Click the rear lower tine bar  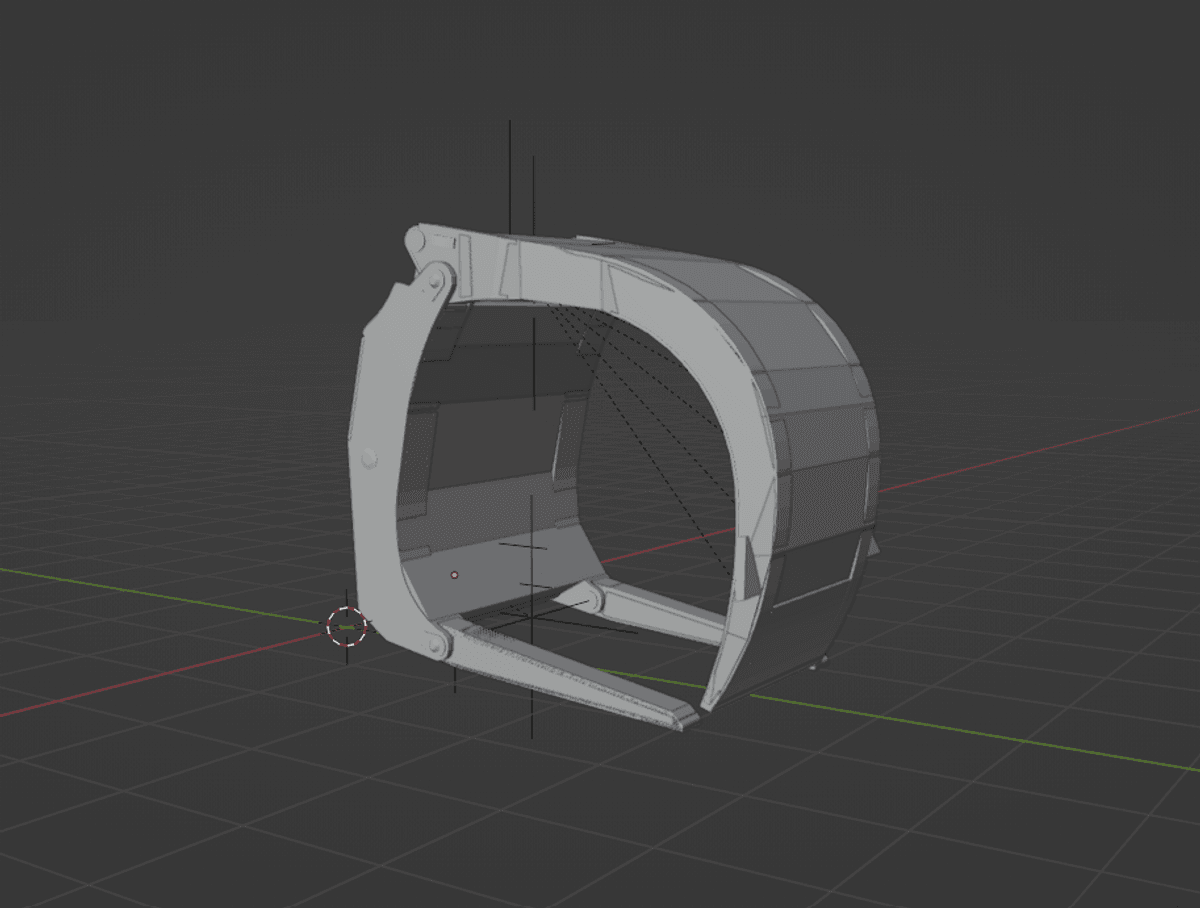(660, 612)
